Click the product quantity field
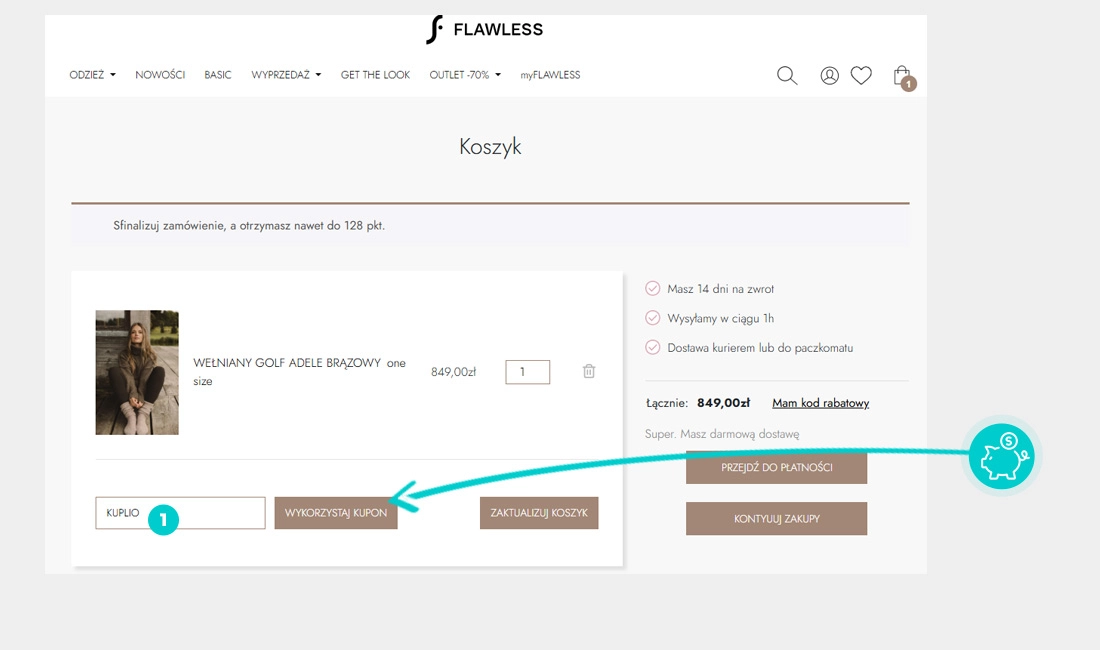This screenshot has height=650, width=1100. [x=527, y=372]
